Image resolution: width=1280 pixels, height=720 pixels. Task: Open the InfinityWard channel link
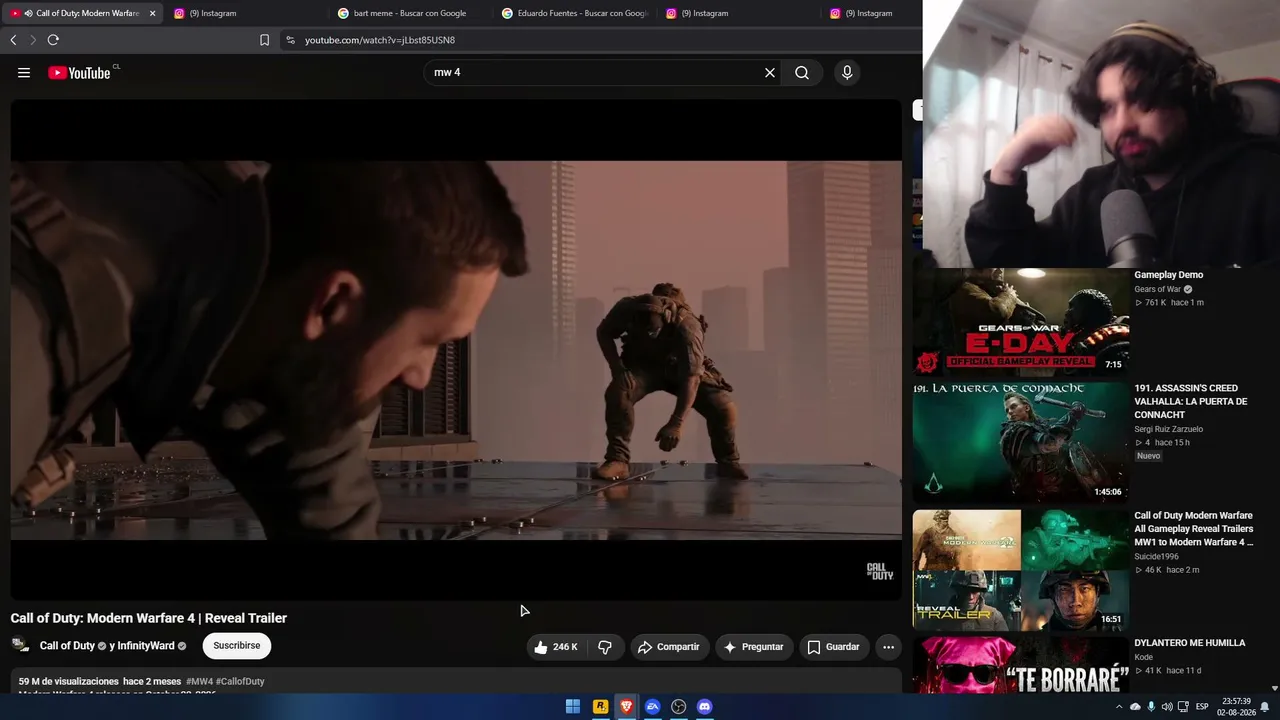[146, 646]
